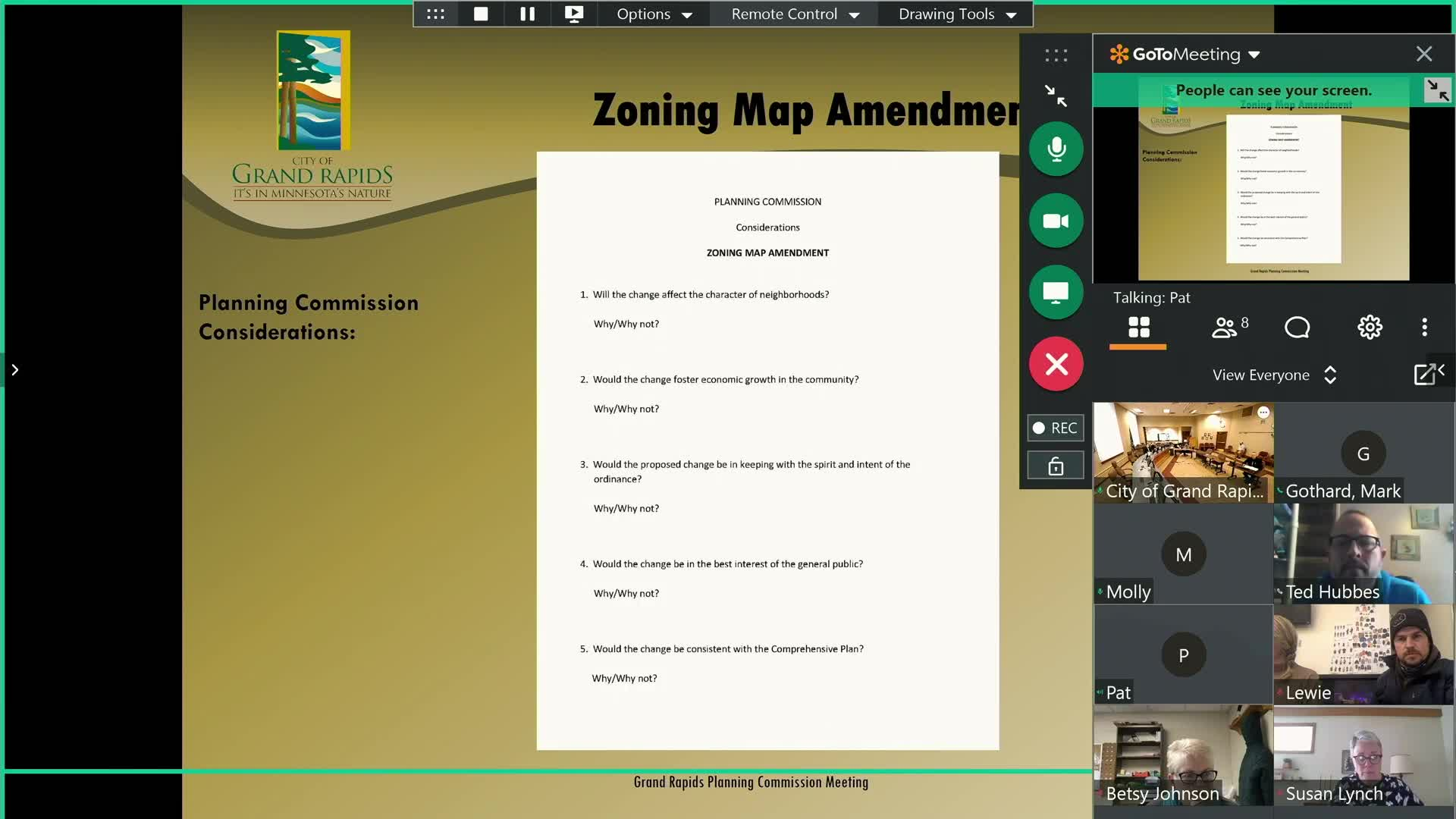The height and width of the screenshot is (819, 1456).
Task: Select the Pat participant tile
Action: tap(1183, 654)
